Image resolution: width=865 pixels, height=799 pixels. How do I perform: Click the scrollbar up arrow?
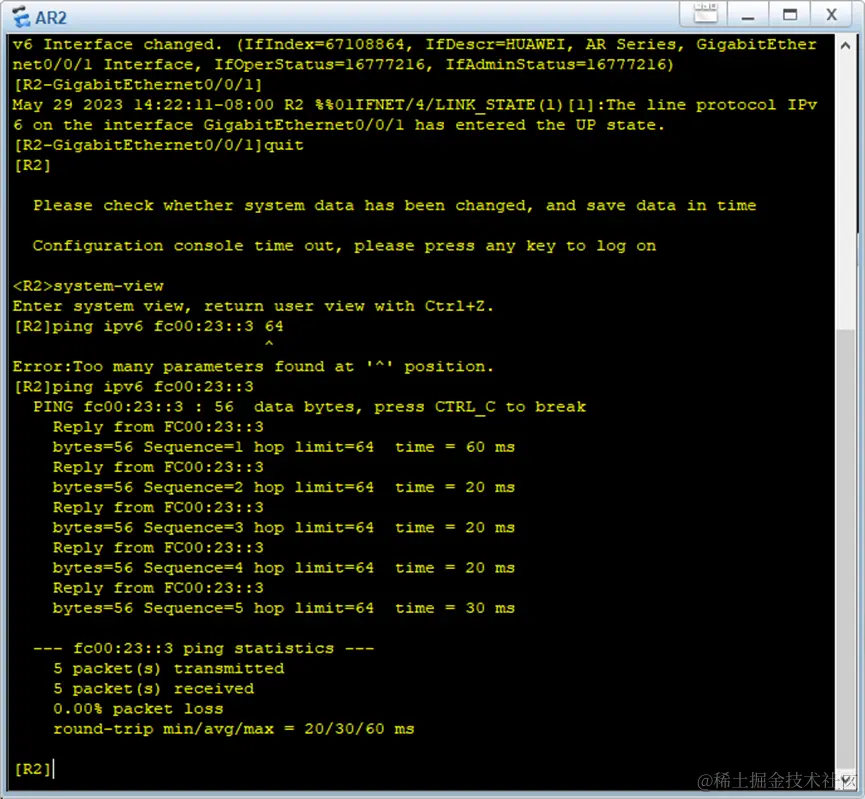(x=845, y=46)
